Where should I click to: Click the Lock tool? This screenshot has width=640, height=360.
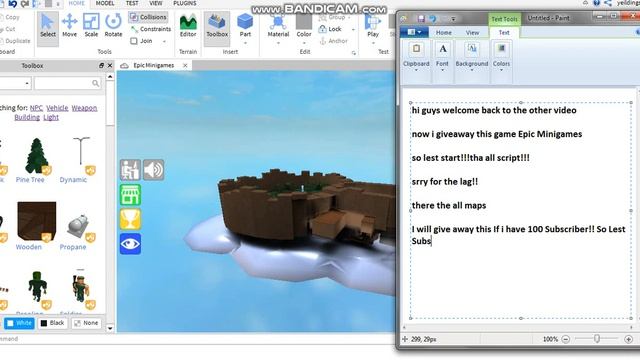pos(330,29)
